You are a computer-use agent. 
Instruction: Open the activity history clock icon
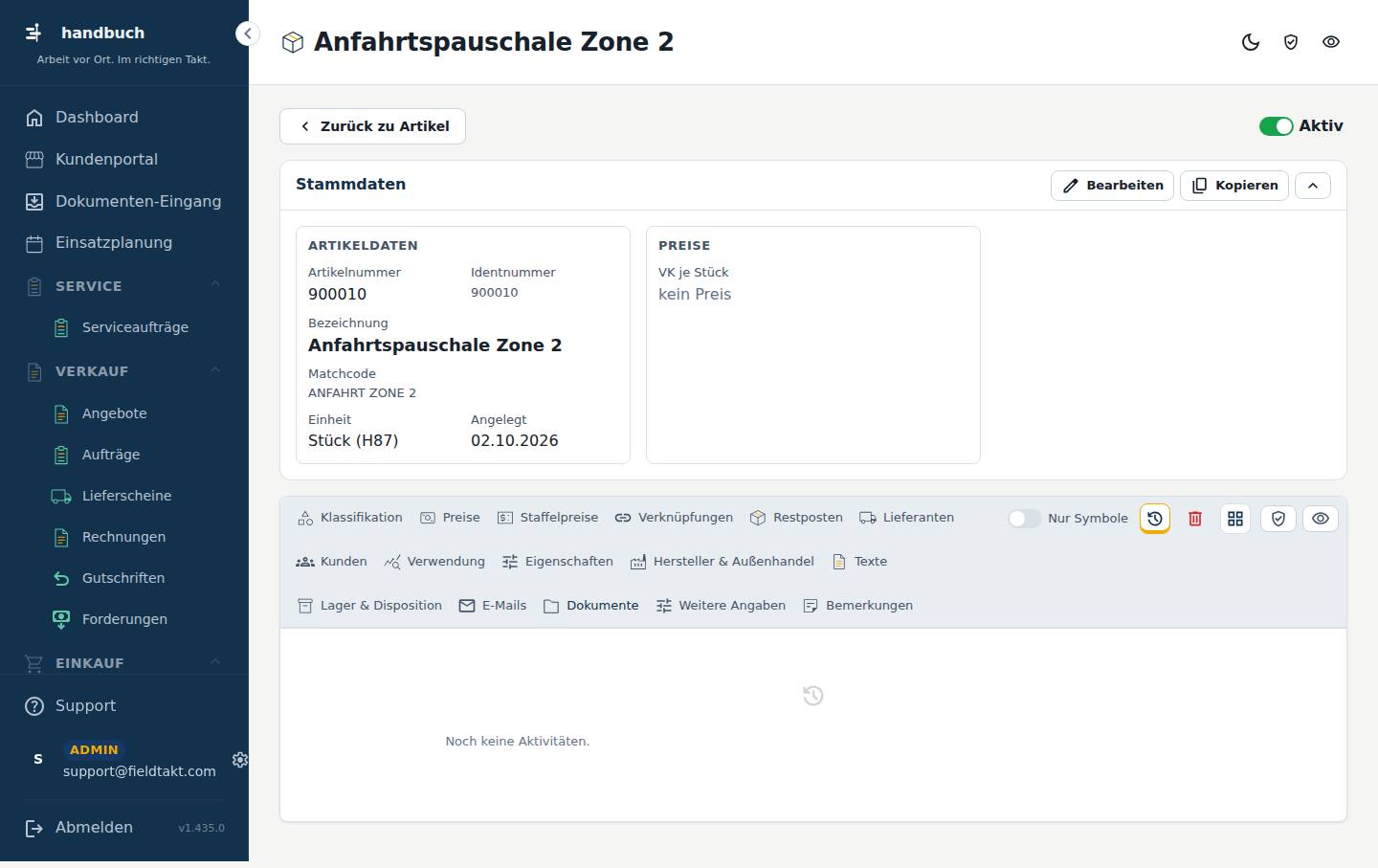1155,519
